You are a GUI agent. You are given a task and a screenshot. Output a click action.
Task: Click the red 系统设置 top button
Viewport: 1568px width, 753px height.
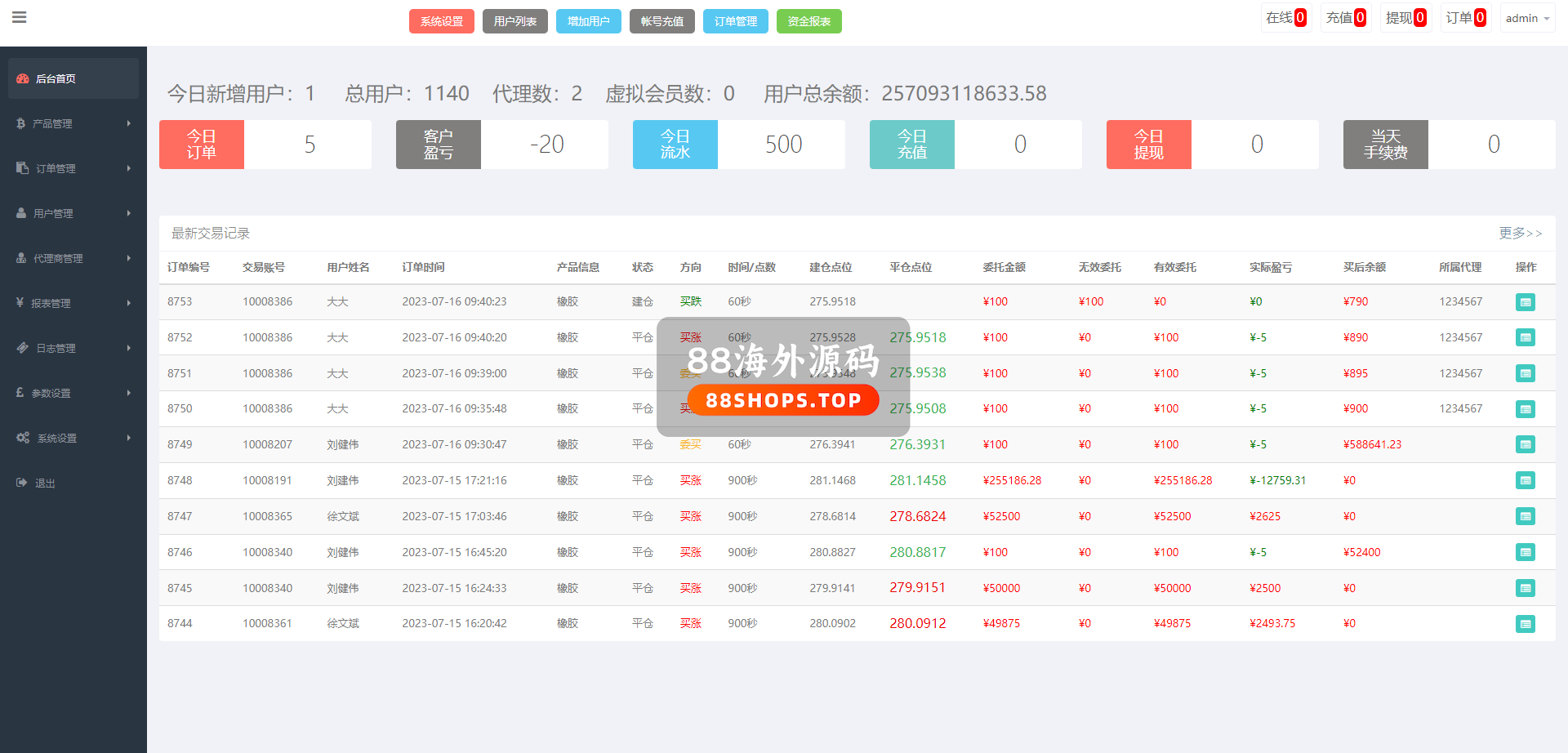(441, 21)
